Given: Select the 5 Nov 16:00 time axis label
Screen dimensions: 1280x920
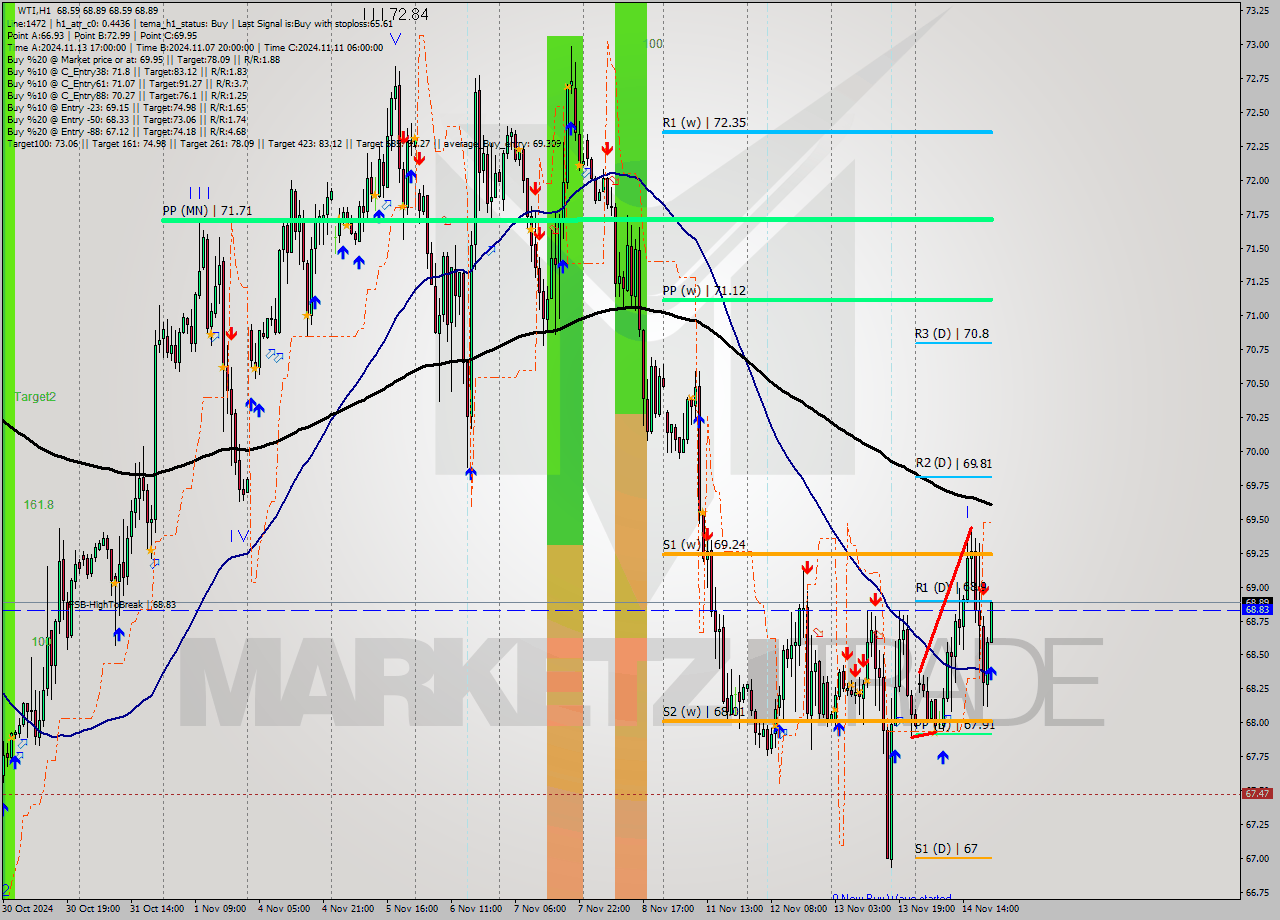Looking at the screenshot, I should click(411, 908).
